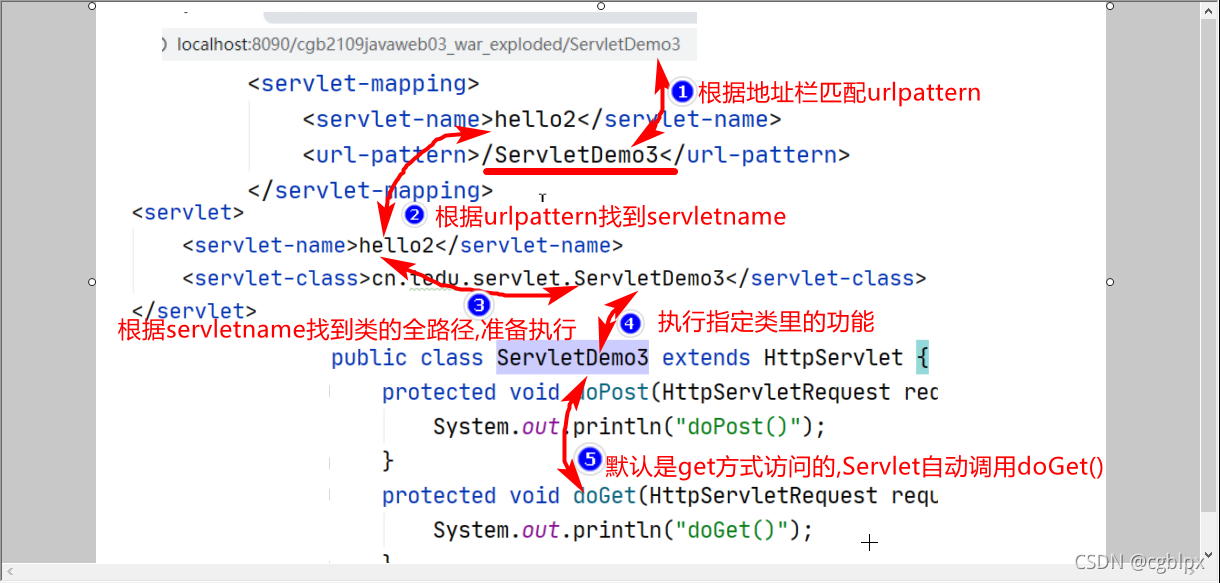The image size is (1220, 583).
Task: Click annotation badge number 4 beside execute note
Action: pyautogui.click(x=630, y=323)
